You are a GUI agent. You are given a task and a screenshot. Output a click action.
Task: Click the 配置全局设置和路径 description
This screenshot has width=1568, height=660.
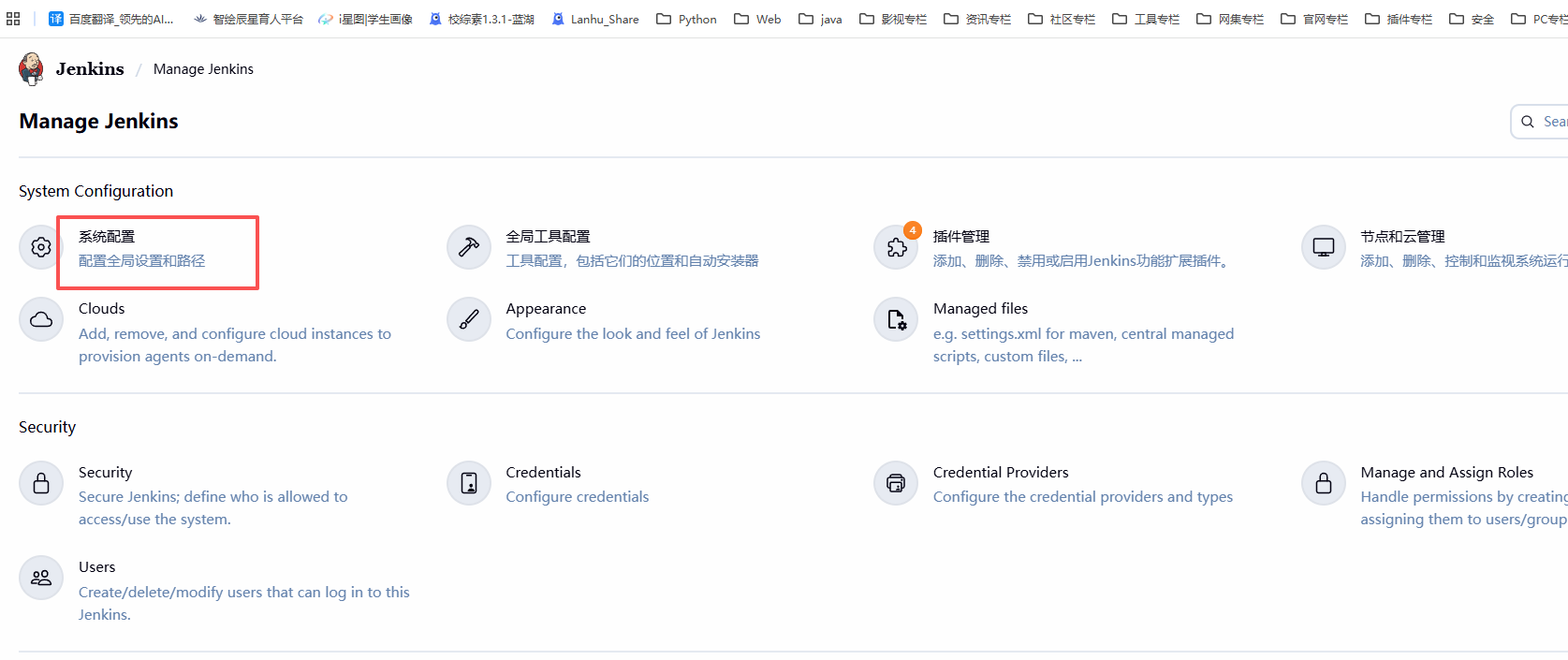click(x=142, y=261)
